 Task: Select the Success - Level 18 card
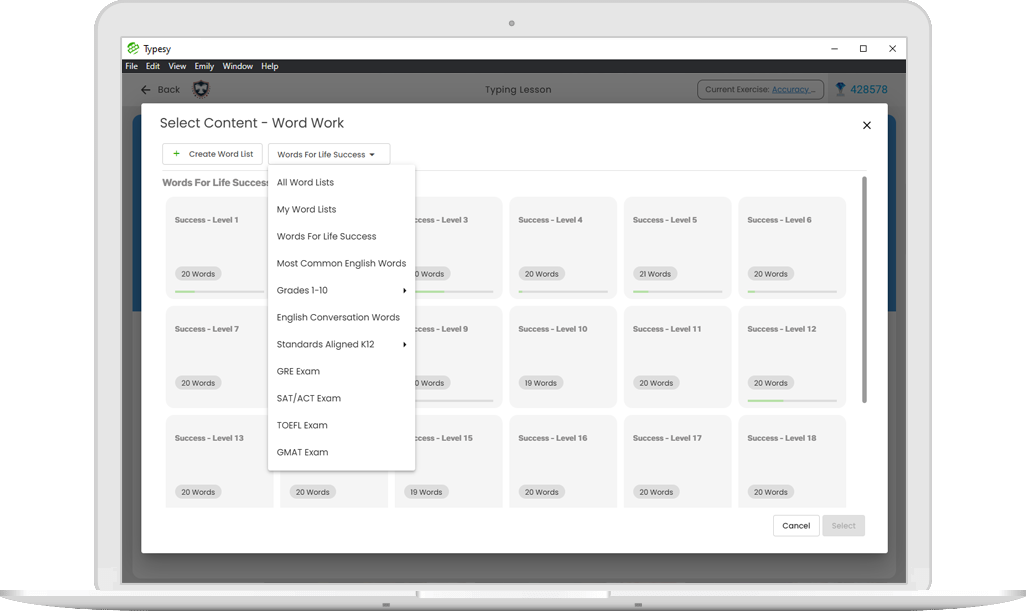click(792, 461)
